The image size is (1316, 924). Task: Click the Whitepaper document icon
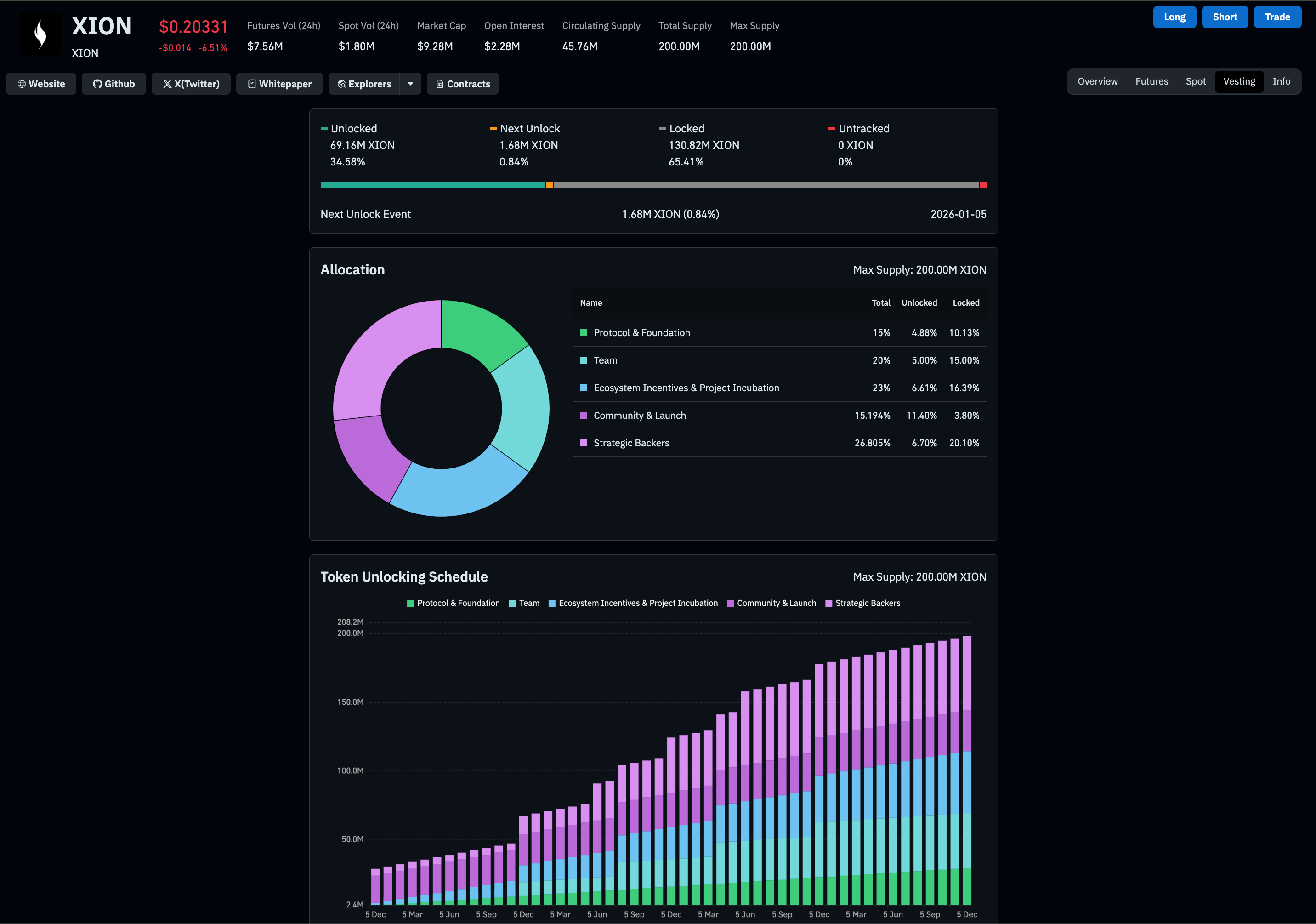[252, 84]
